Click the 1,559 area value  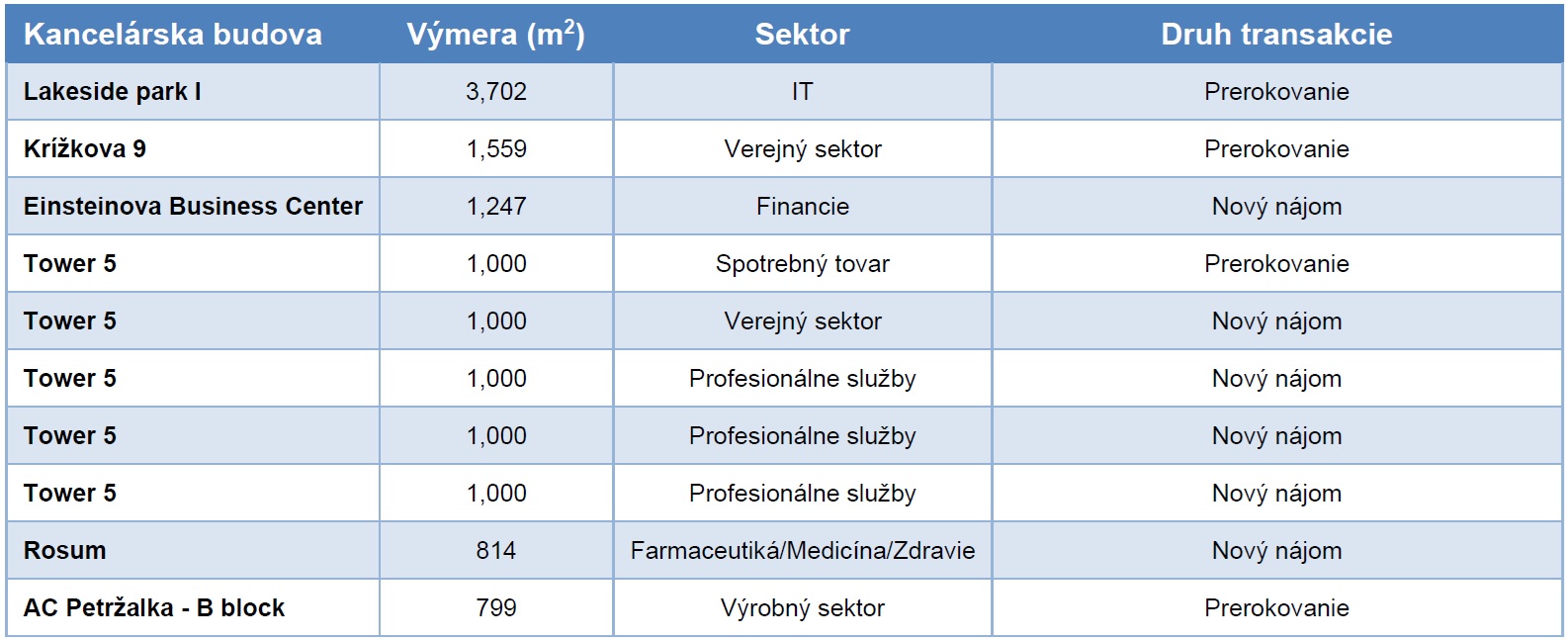coord(496,149)
